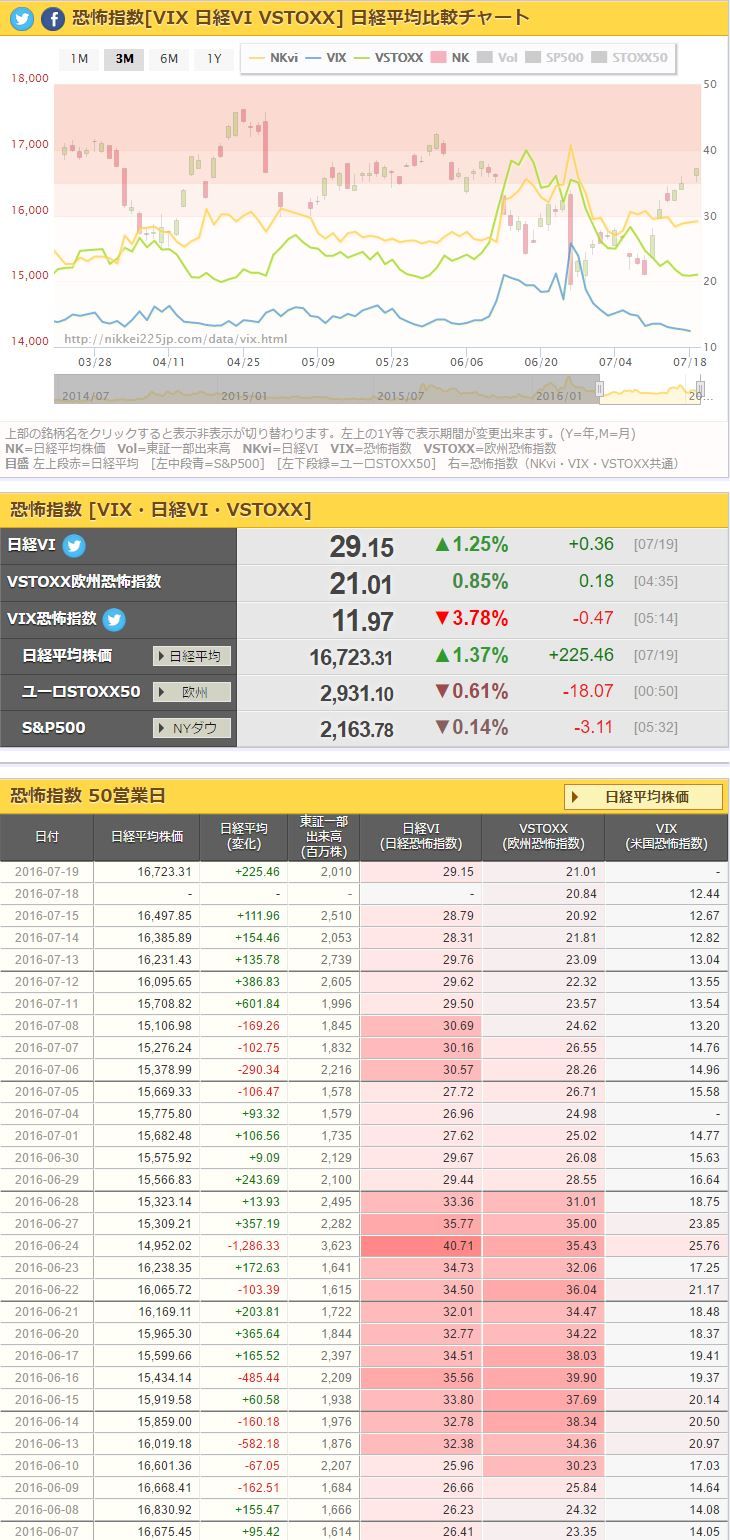Click the VSTOXX value 21.01 in the summary

point(361,583)
